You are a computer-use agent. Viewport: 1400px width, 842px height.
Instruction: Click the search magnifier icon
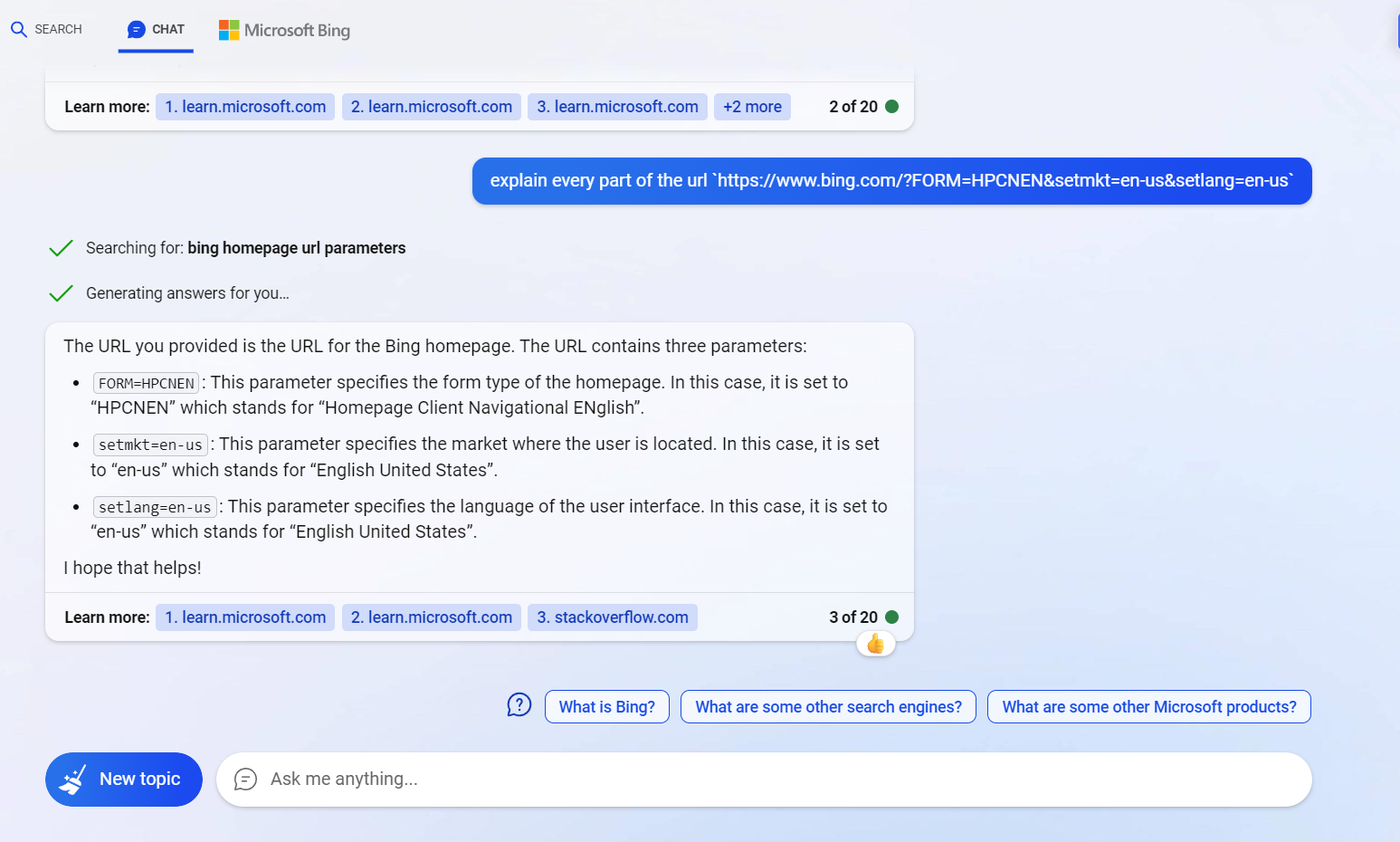tap(18, 29)
